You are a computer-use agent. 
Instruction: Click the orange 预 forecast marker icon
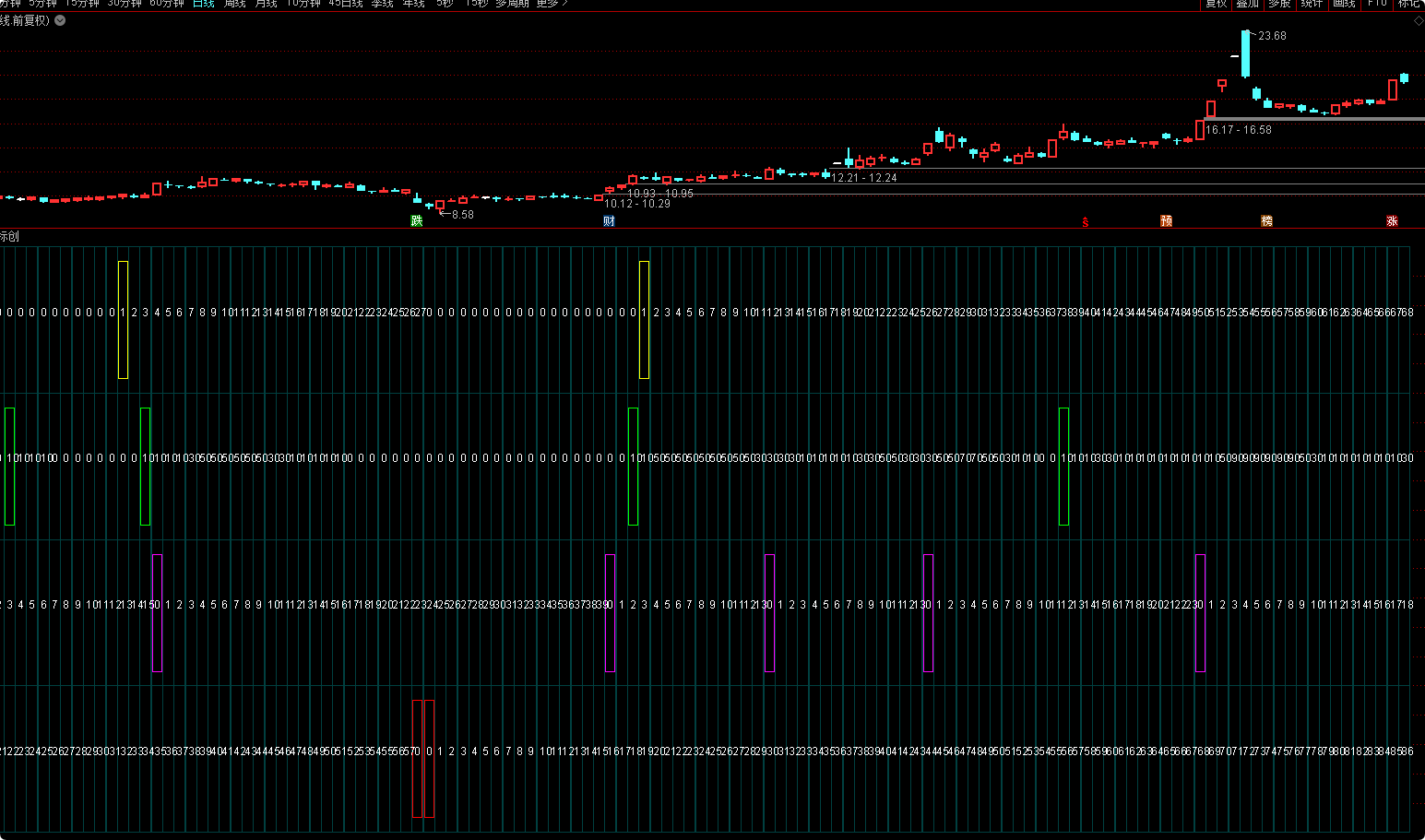coord(1167,221)
